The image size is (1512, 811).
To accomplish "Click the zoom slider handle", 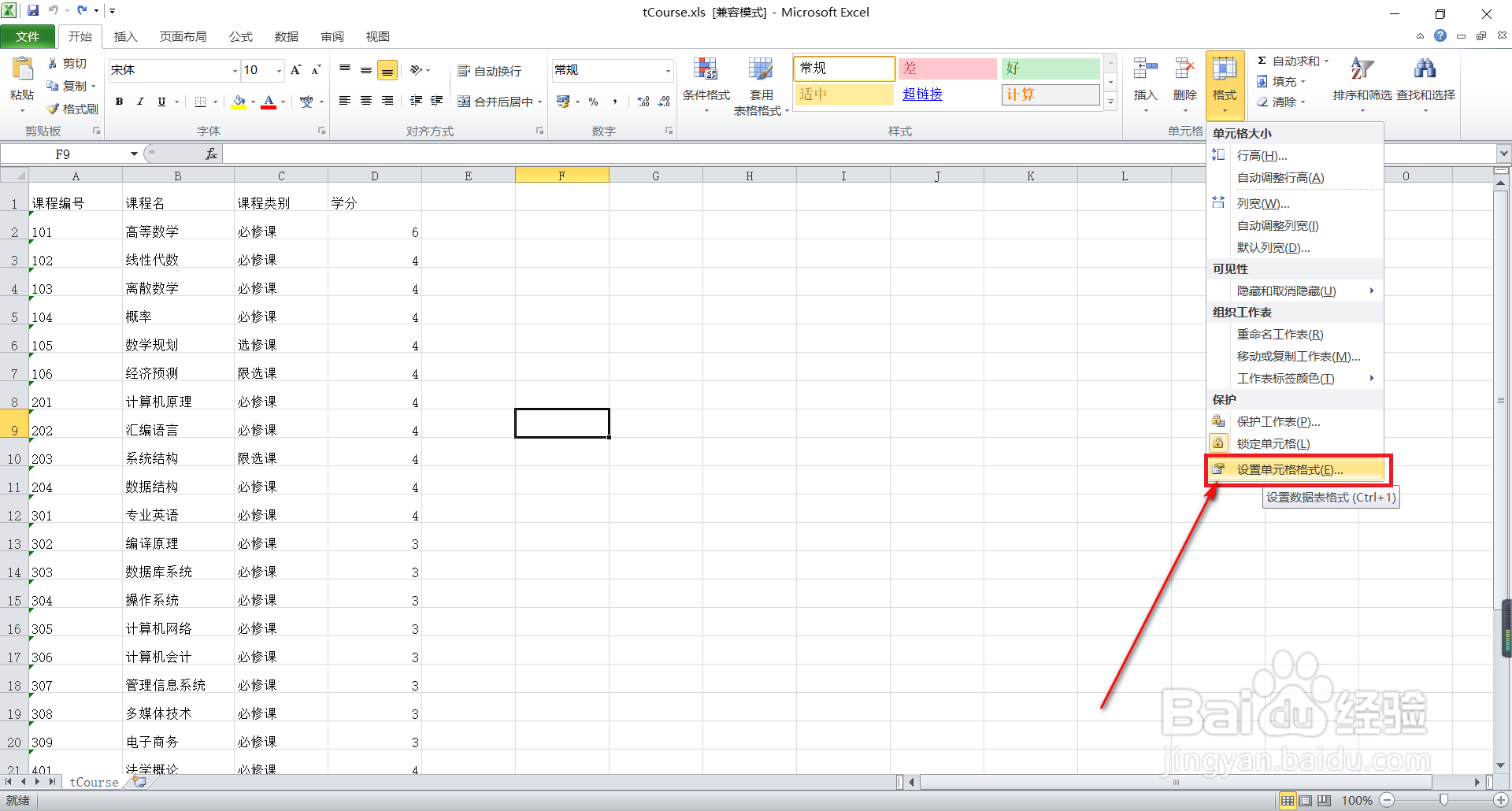I will pyautogui.click(x=1443, y=801).
